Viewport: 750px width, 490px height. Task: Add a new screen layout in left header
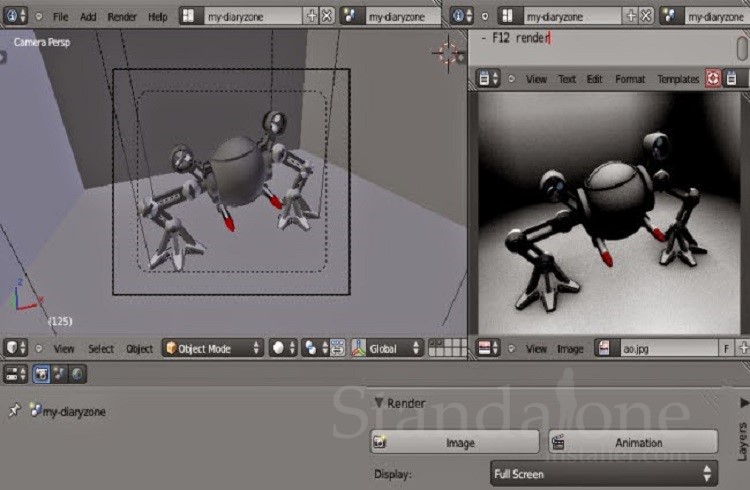point(311,16)
